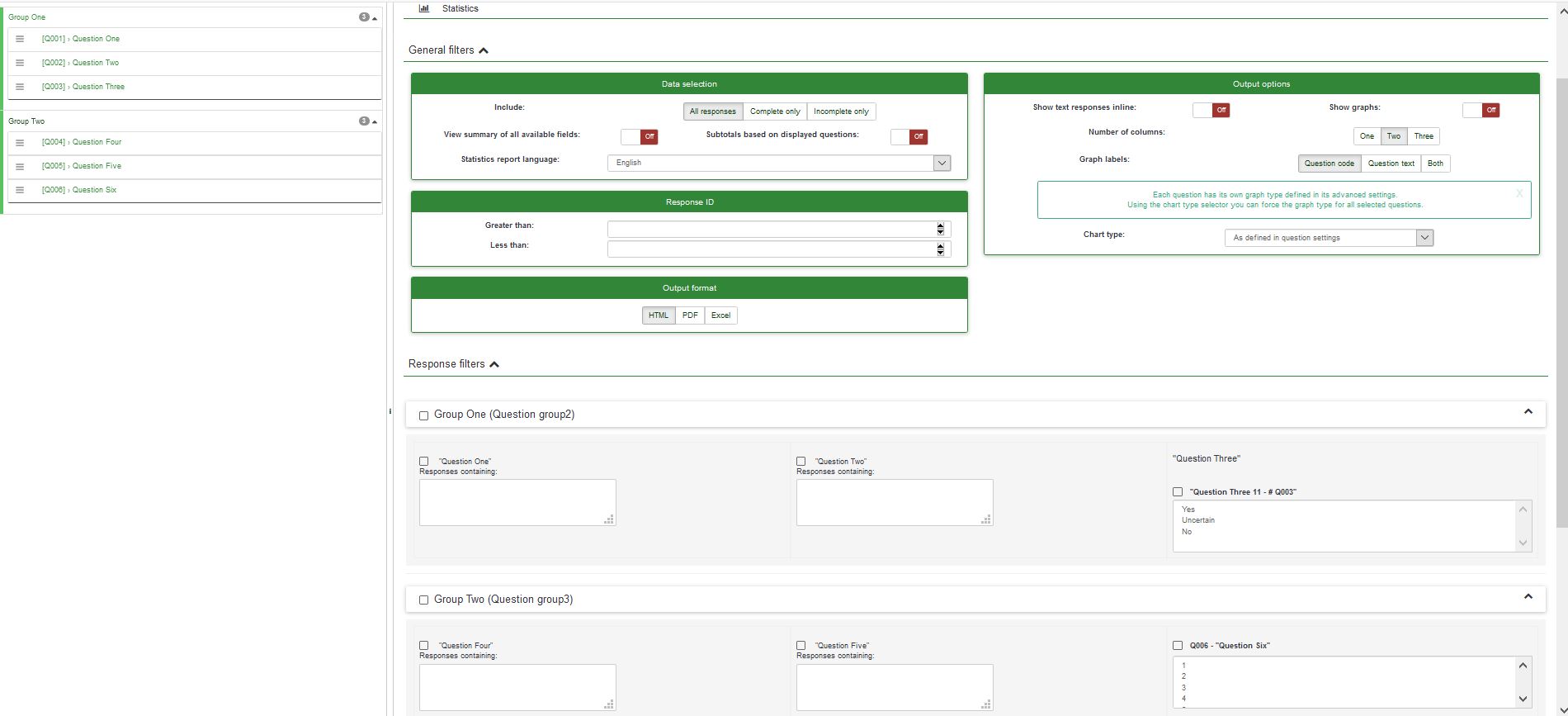Image resolution: width=1568 pixels, height=716 pixels.
Task: Click the Response ID Greater than field
Action: click(772, 229)
